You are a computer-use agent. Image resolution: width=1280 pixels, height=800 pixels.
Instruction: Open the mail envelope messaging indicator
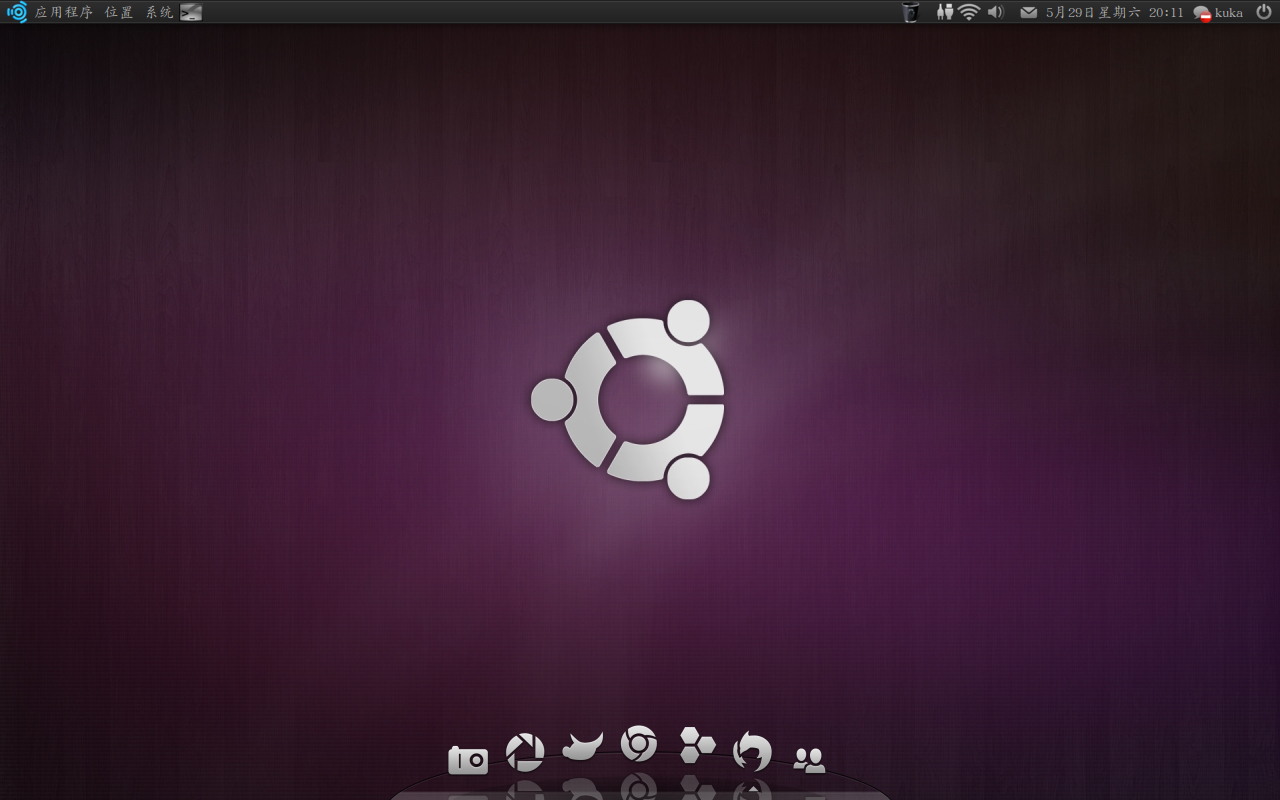(x=1028, y=12)
